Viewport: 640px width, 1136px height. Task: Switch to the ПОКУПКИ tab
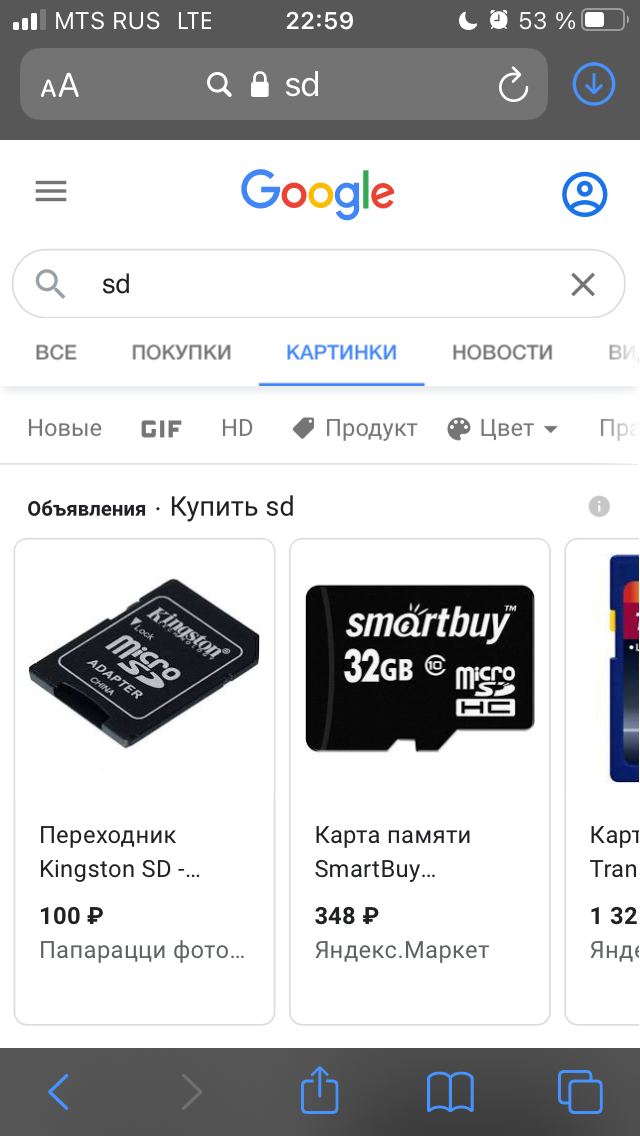(181, 352)
